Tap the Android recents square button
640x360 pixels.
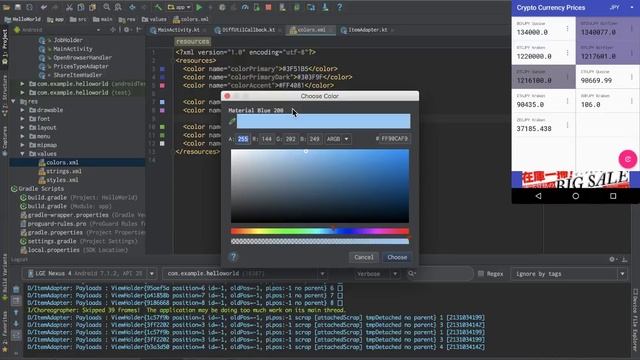click(x=613, y=196)
